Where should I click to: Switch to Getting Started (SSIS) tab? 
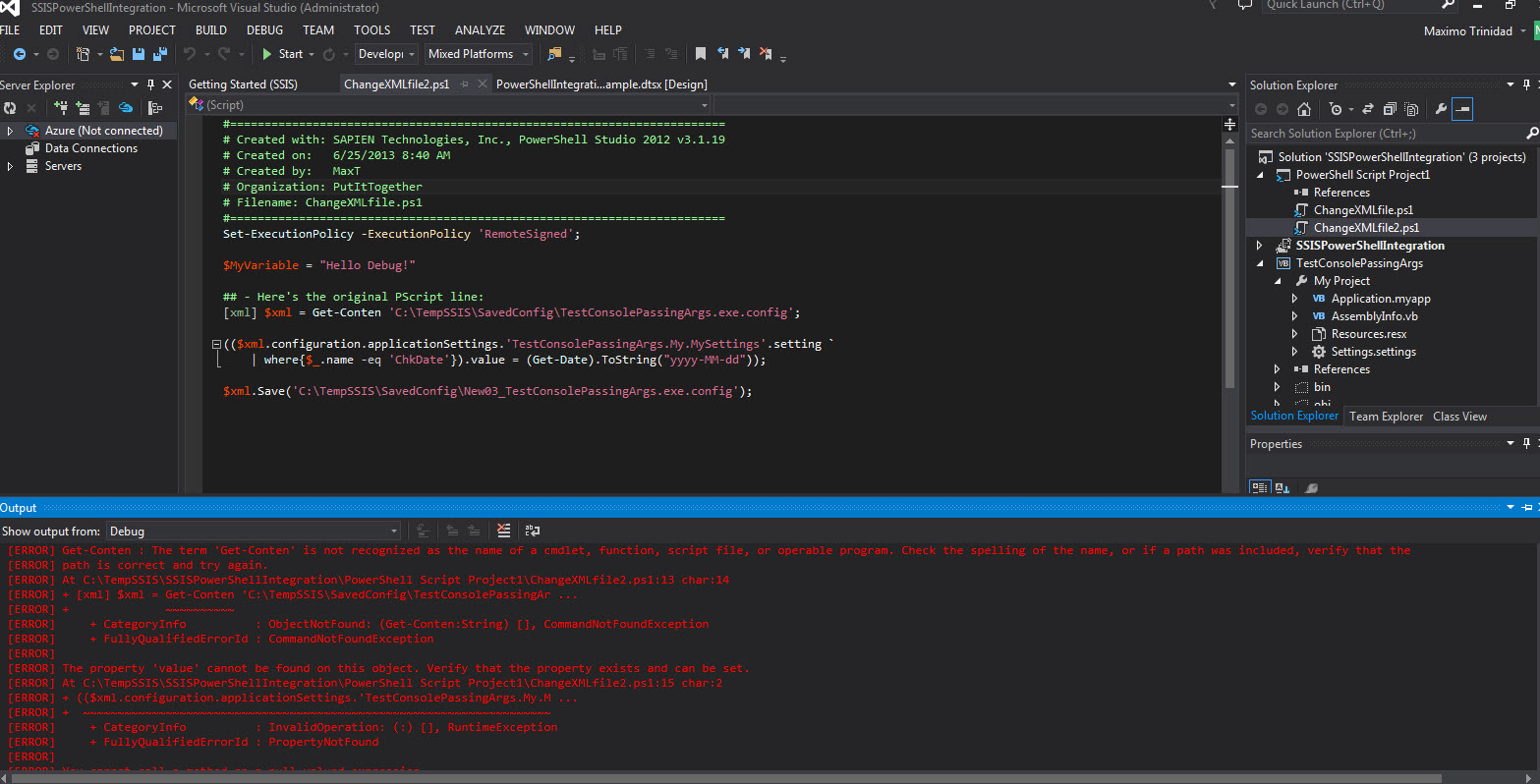[x=243, y=84]
